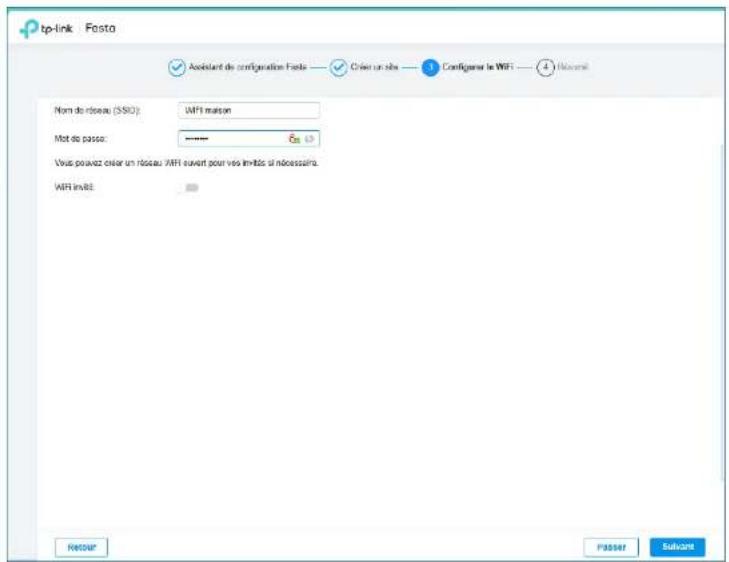Screen dimensions: 729x562
Task: Click the 'Festa' product name text
Action: (x=100, y=28)
